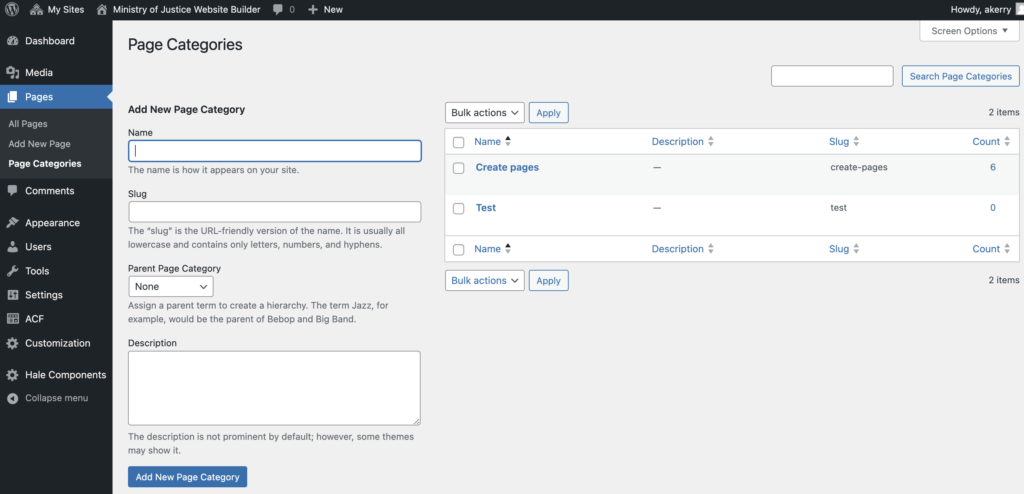This screenshot has width=1024, height=494.
Task: Click the Dashboard gauge icon in sidebar
Action: tap(12, 41)
